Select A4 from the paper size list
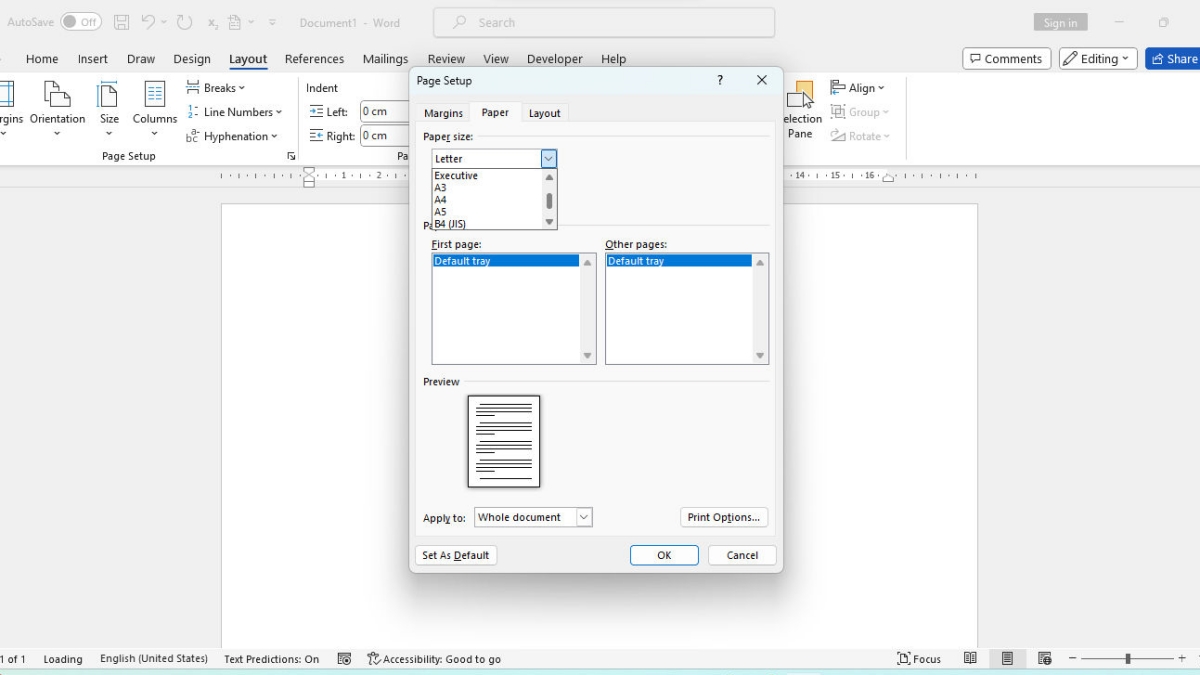 click(441, 200)
